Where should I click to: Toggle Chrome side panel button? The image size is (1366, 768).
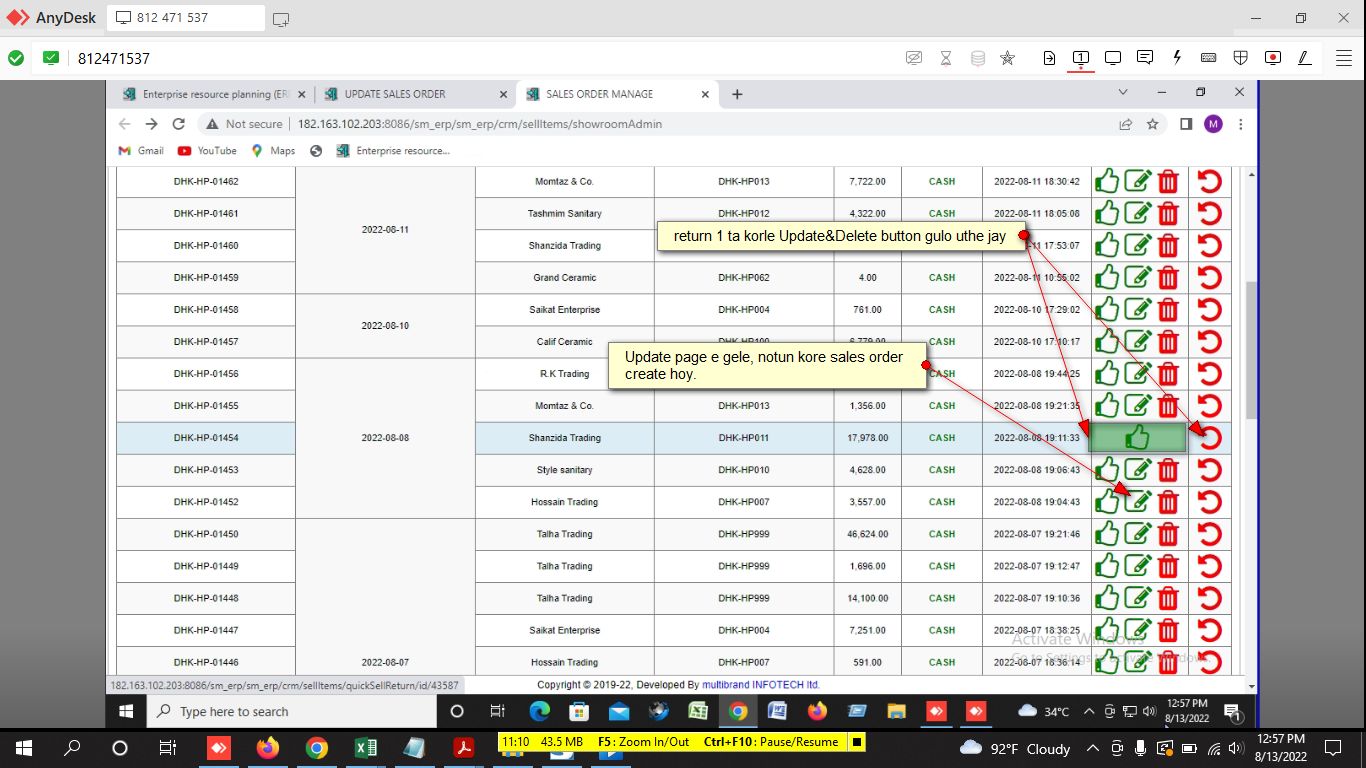1186,124
